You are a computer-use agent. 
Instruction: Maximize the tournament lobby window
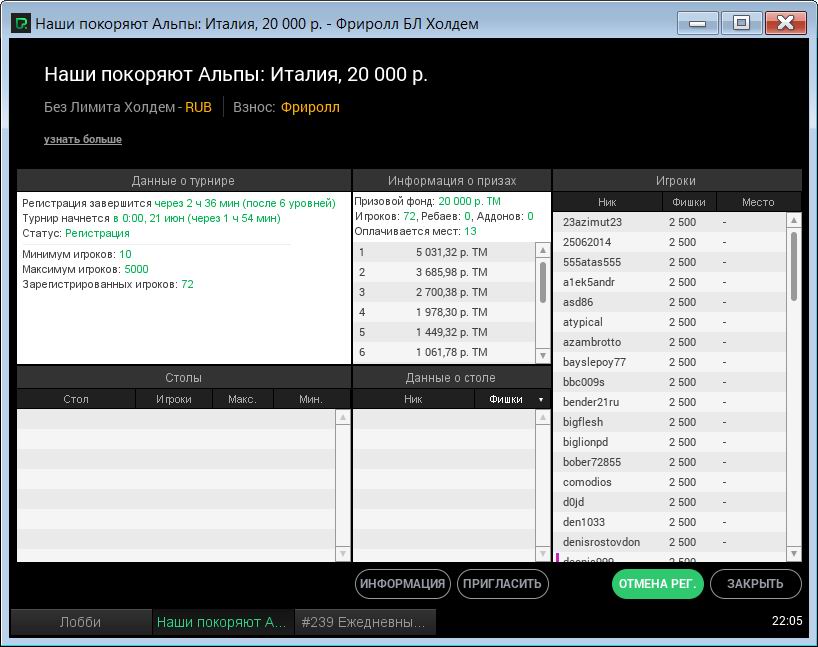click(x=741, y=23)
